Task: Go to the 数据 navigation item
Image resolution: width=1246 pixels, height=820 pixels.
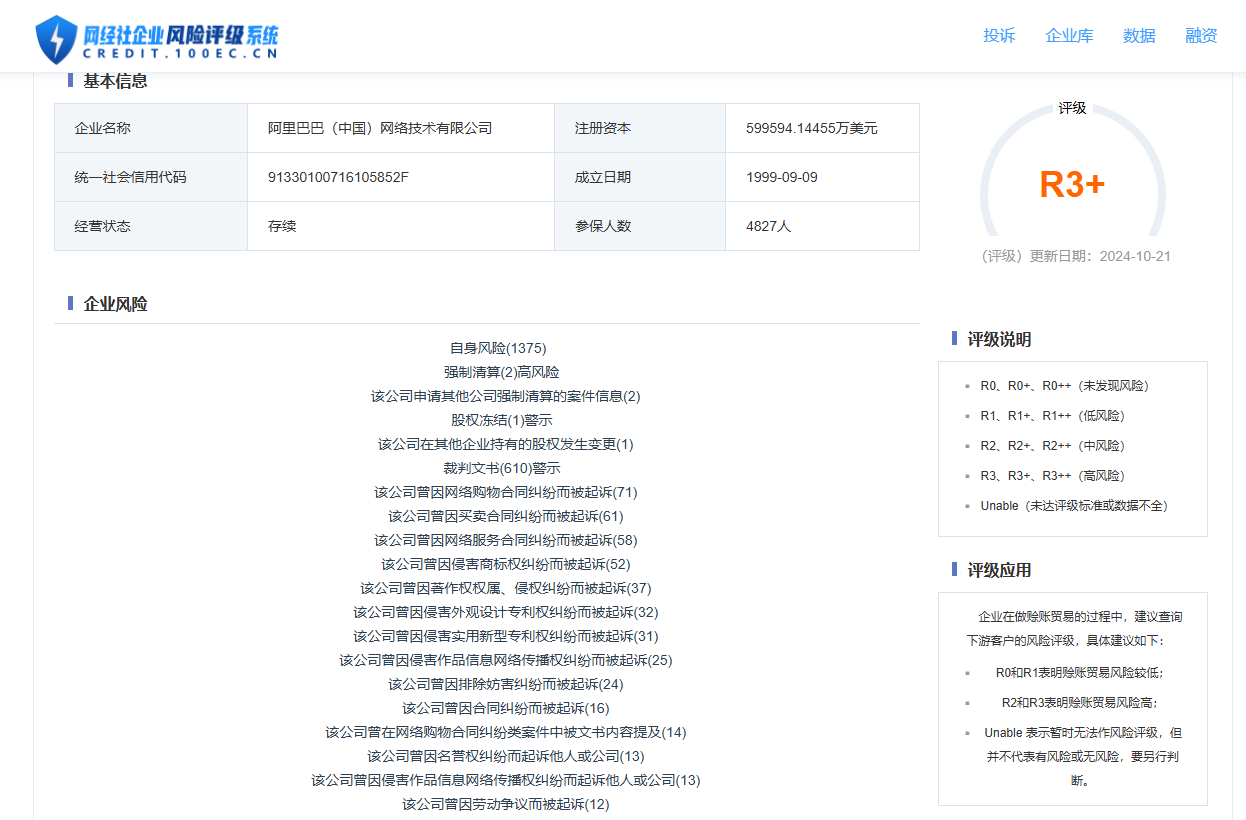Action: tap(1139, 36)
